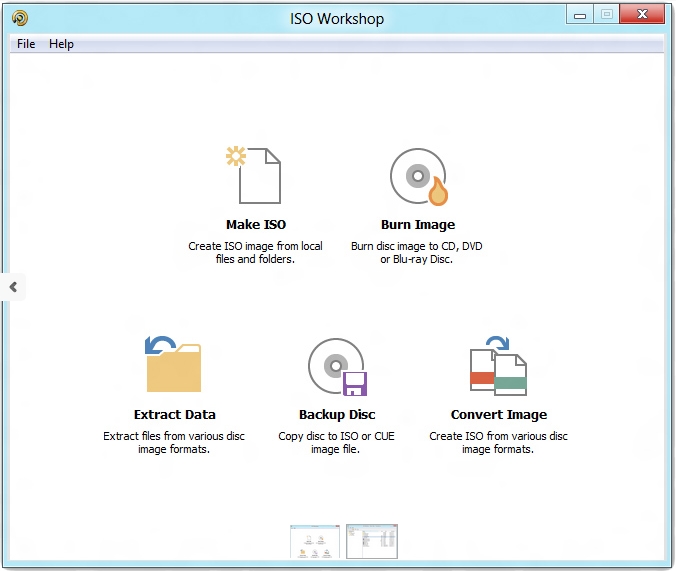Click the Extract Data folder icon
The image size is (676, 571).
[x=173, y=364]
